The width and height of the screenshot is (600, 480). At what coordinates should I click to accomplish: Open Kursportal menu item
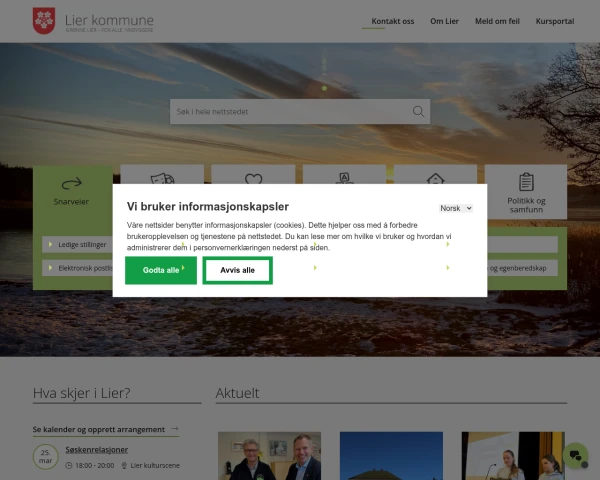[555, 21]
